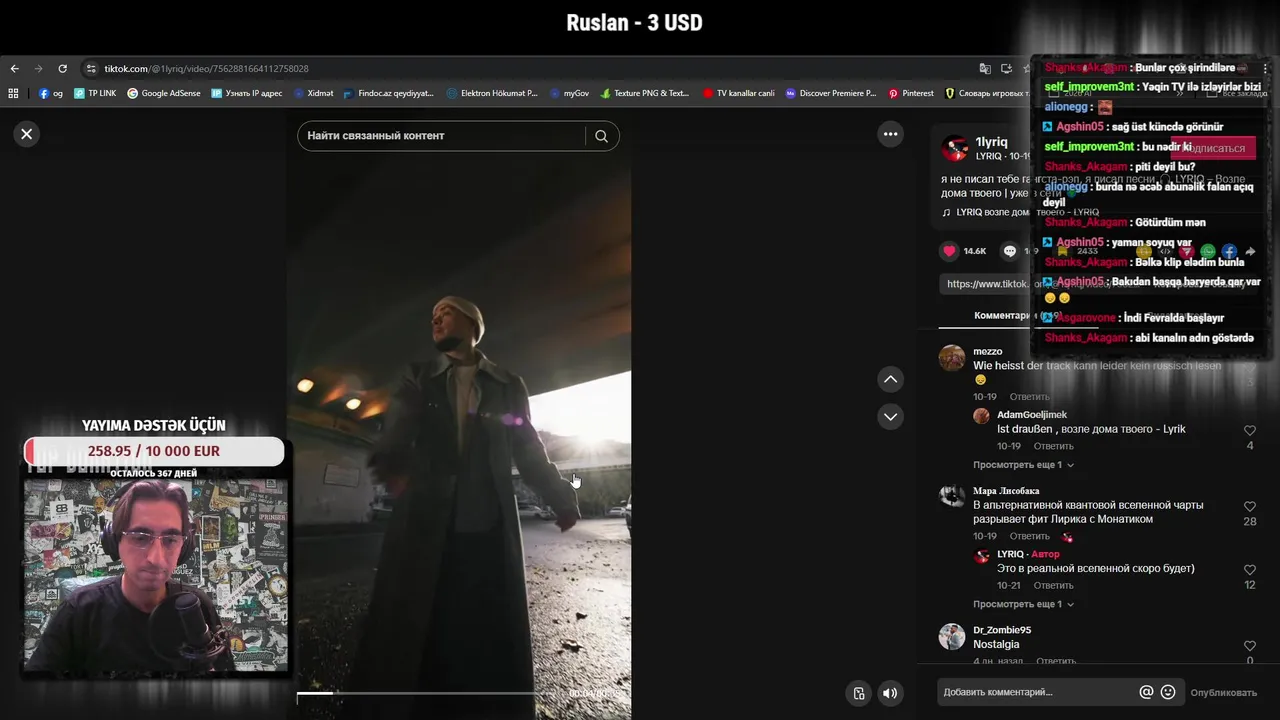Reply to mezzo's comment with Ответить
This screenshot has height=720, width=1280.
[x=1029, y=397]
